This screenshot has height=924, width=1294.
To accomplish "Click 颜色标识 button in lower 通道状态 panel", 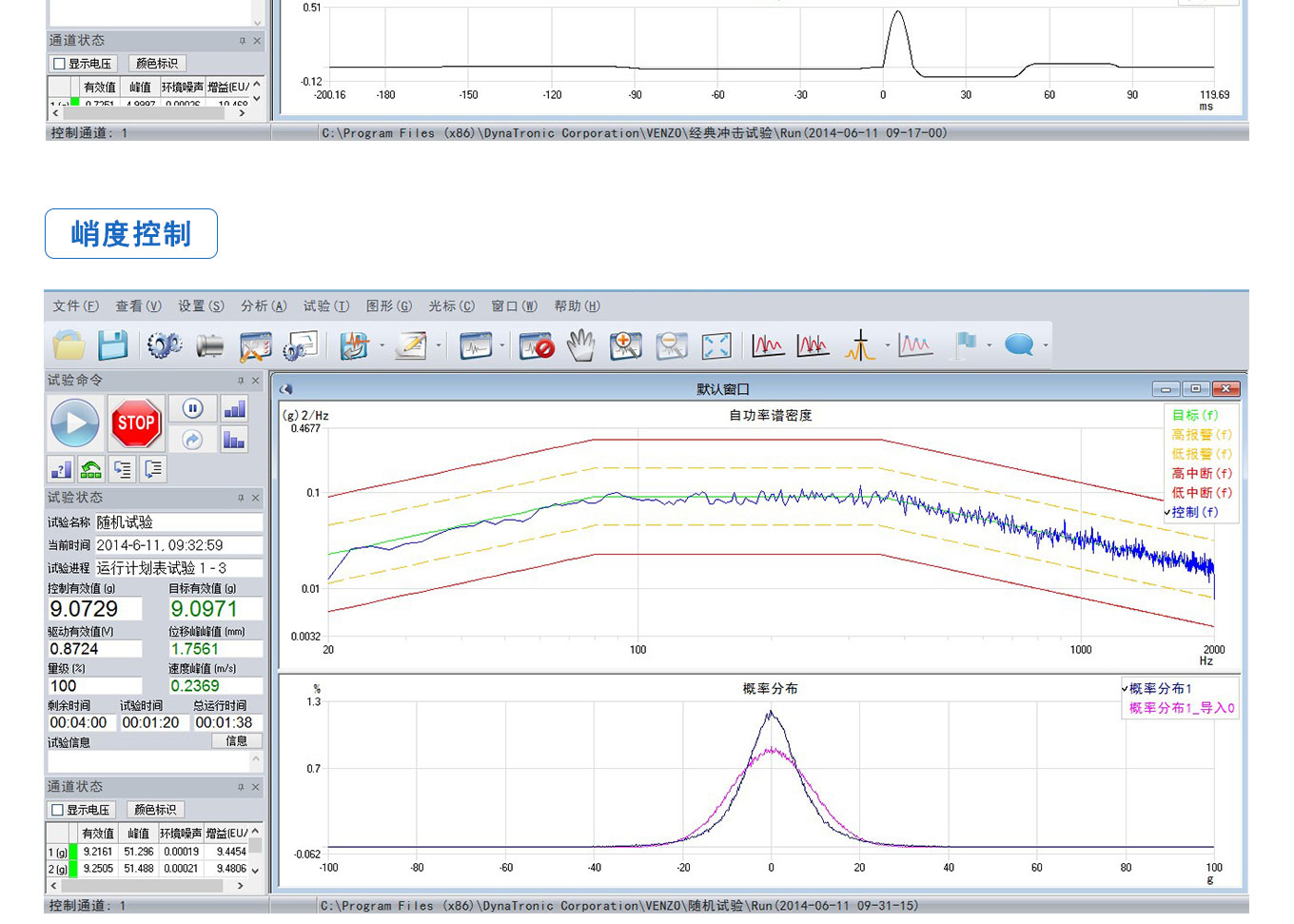I will [155, 810].
